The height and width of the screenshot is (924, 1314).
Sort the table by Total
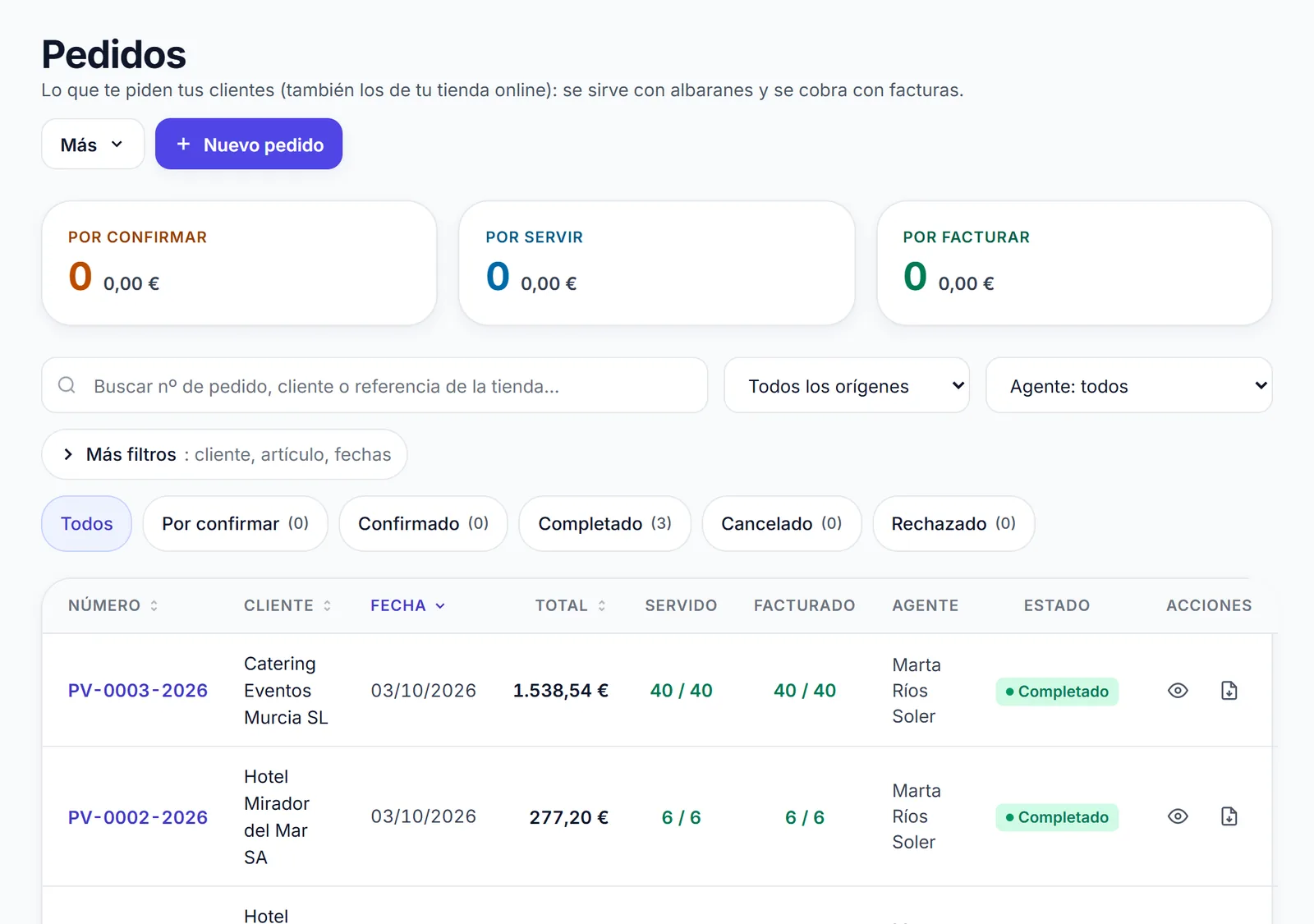click(x=571, y=605)
